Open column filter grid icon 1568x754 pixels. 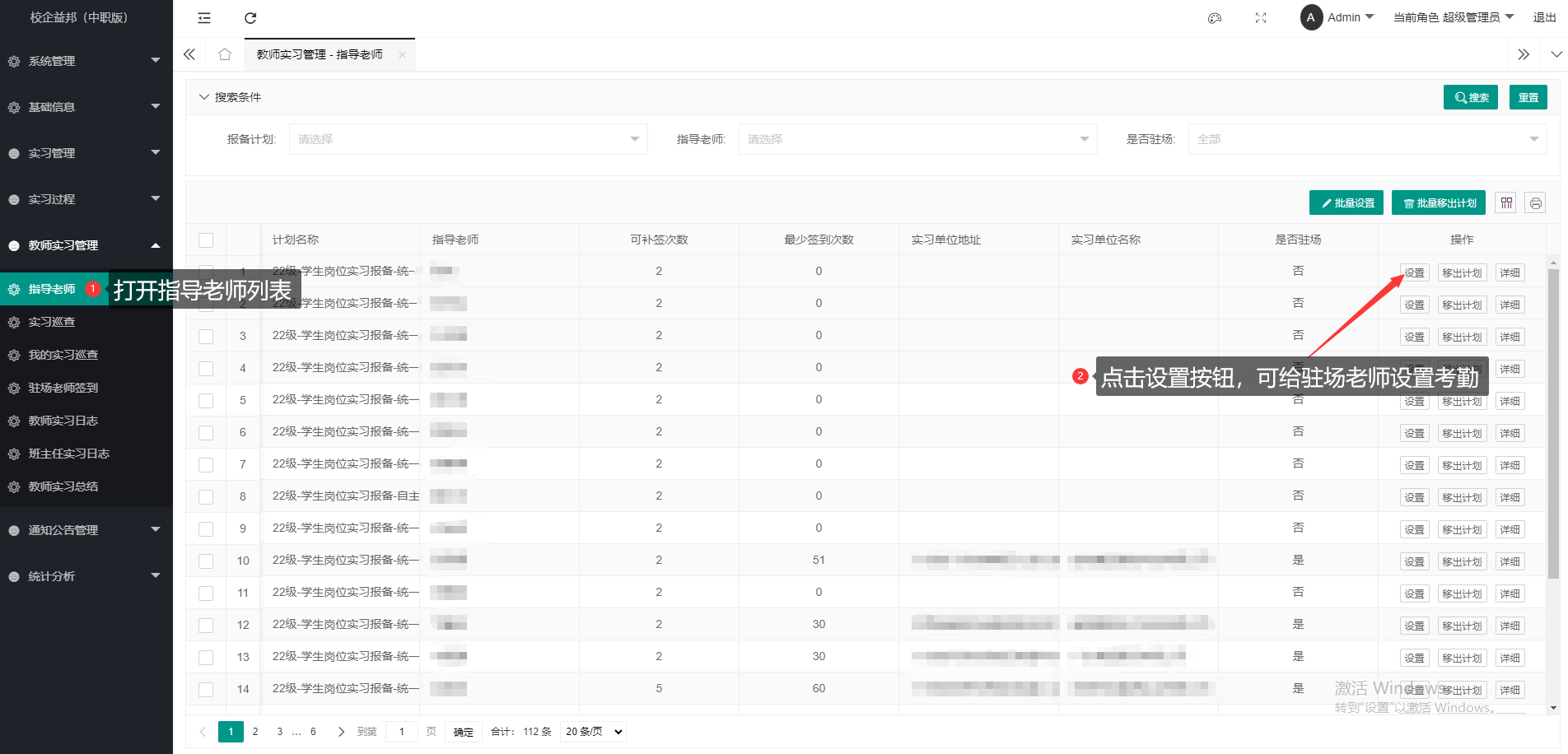1506,202
